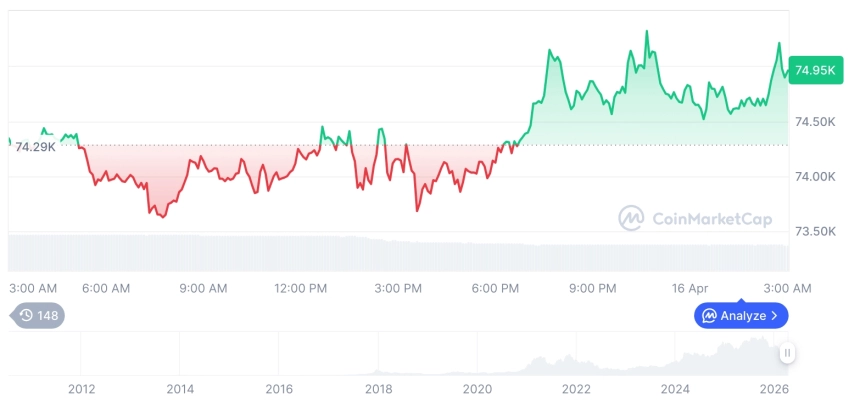Click the 12:00 PM time axis label
860x401 pixels.
coord(301,288)
